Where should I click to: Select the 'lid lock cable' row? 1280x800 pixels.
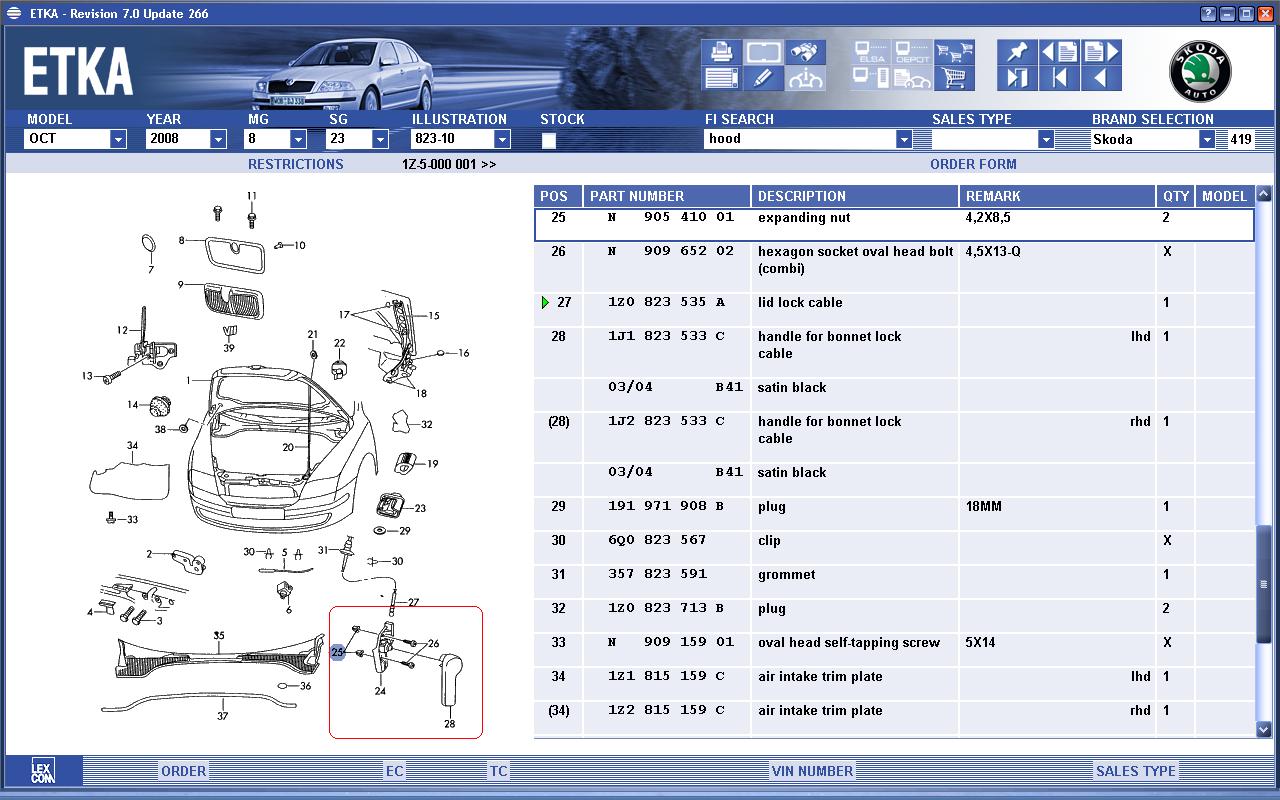(894, 310)
